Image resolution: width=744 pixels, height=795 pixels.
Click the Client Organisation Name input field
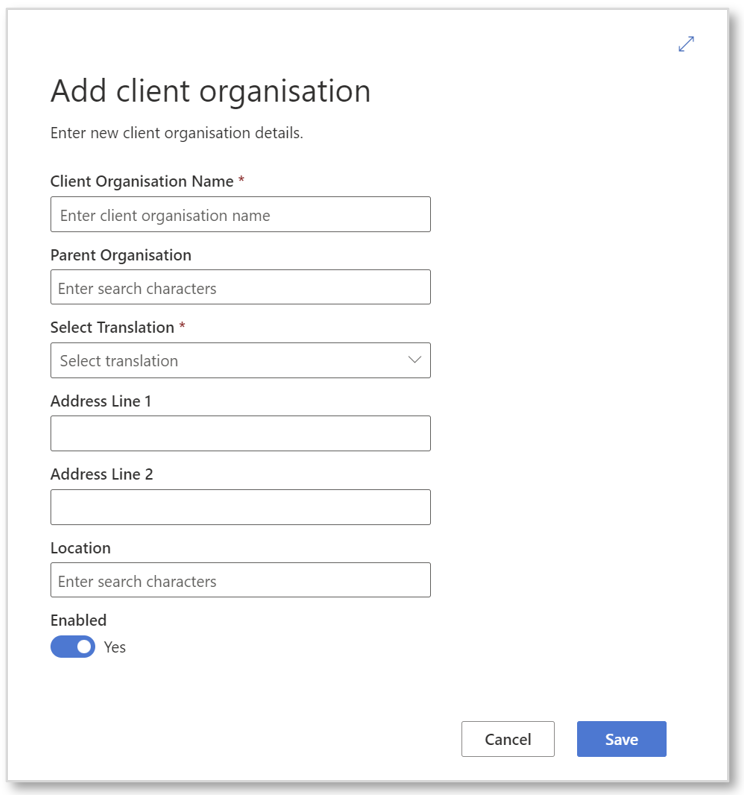coord(240,214)
